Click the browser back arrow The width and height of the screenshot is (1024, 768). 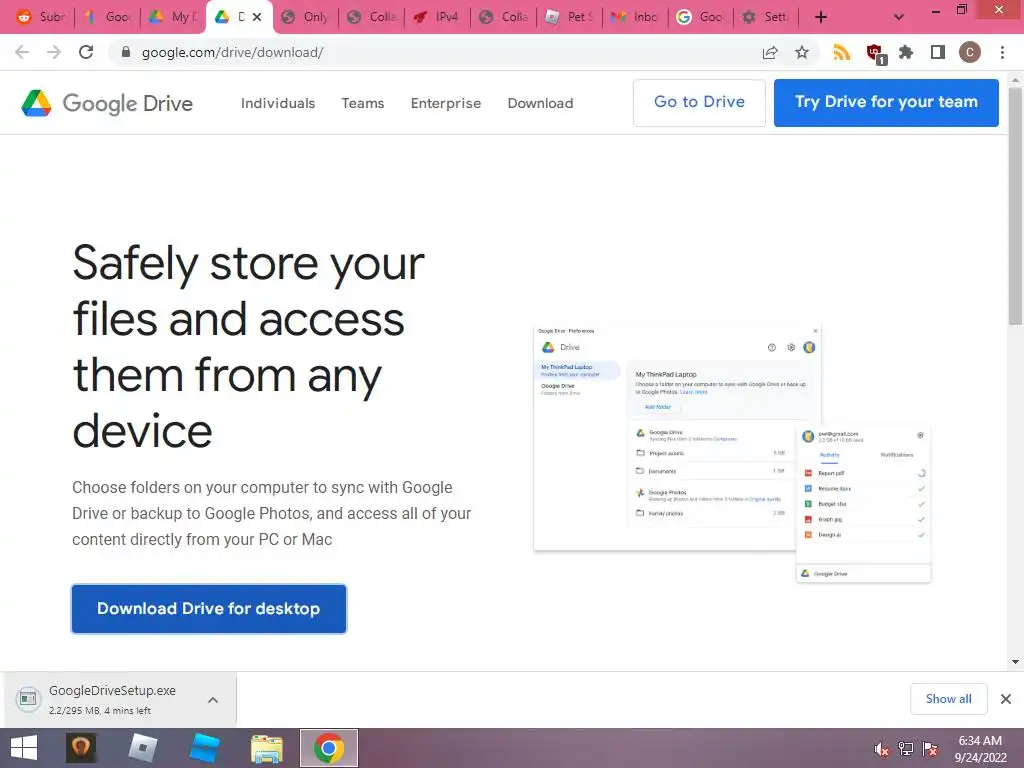tap(22, 52)
